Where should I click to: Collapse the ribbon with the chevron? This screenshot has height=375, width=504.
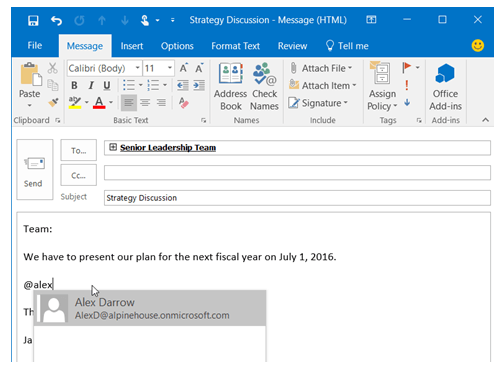[486, 120]
